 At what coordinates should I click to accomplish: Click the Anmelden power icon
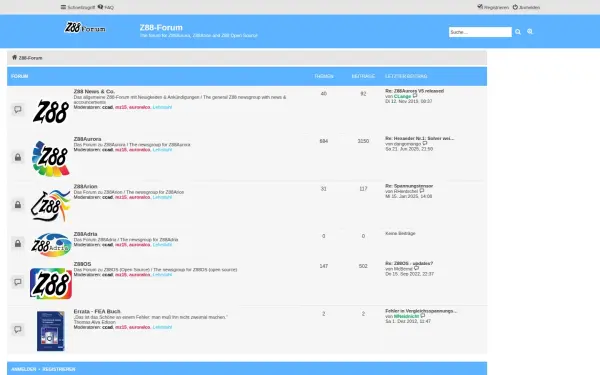[x=515, y=7]
